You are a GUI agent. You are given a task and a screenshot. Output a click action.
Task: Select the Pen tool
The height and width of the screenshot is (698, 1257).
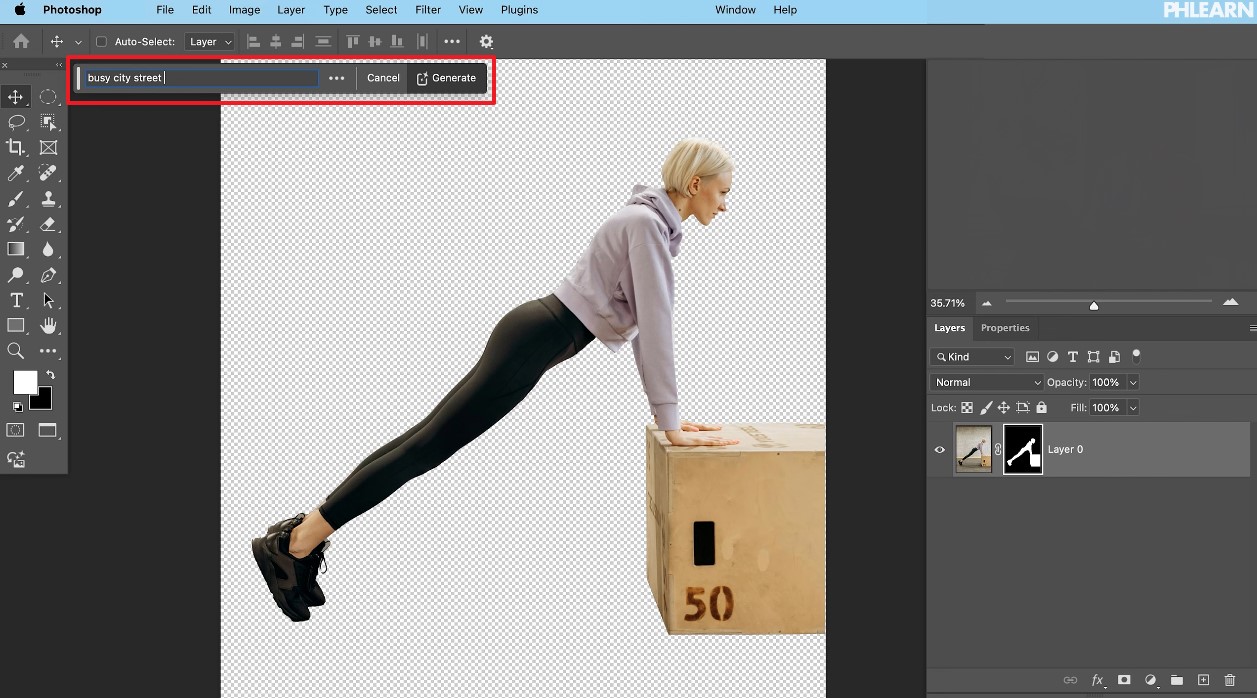pos(48,275)
